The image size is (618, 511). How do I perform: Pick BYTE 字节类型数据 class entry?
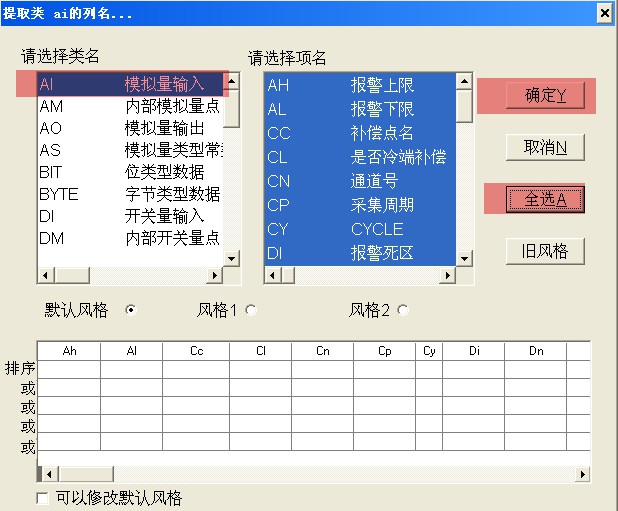click(130, 194)
